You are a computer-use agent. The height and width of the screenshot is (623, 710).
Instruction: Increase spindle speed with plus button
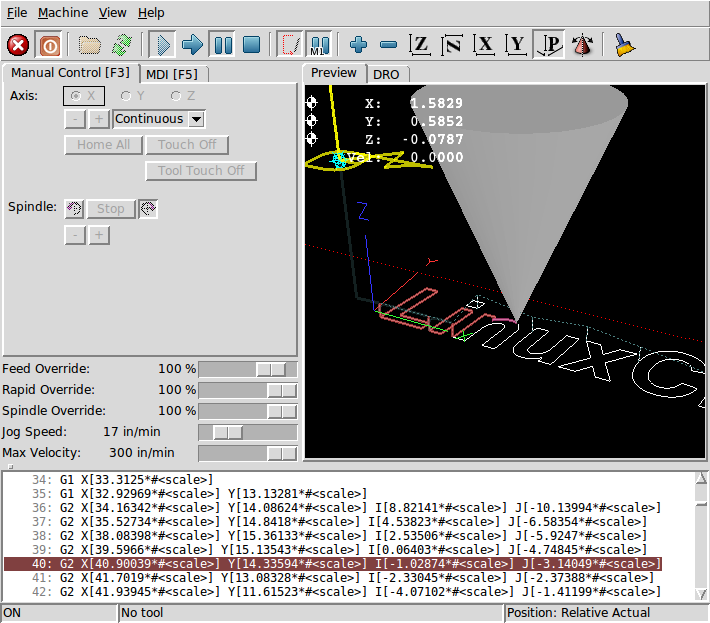(x=99, y=235)
